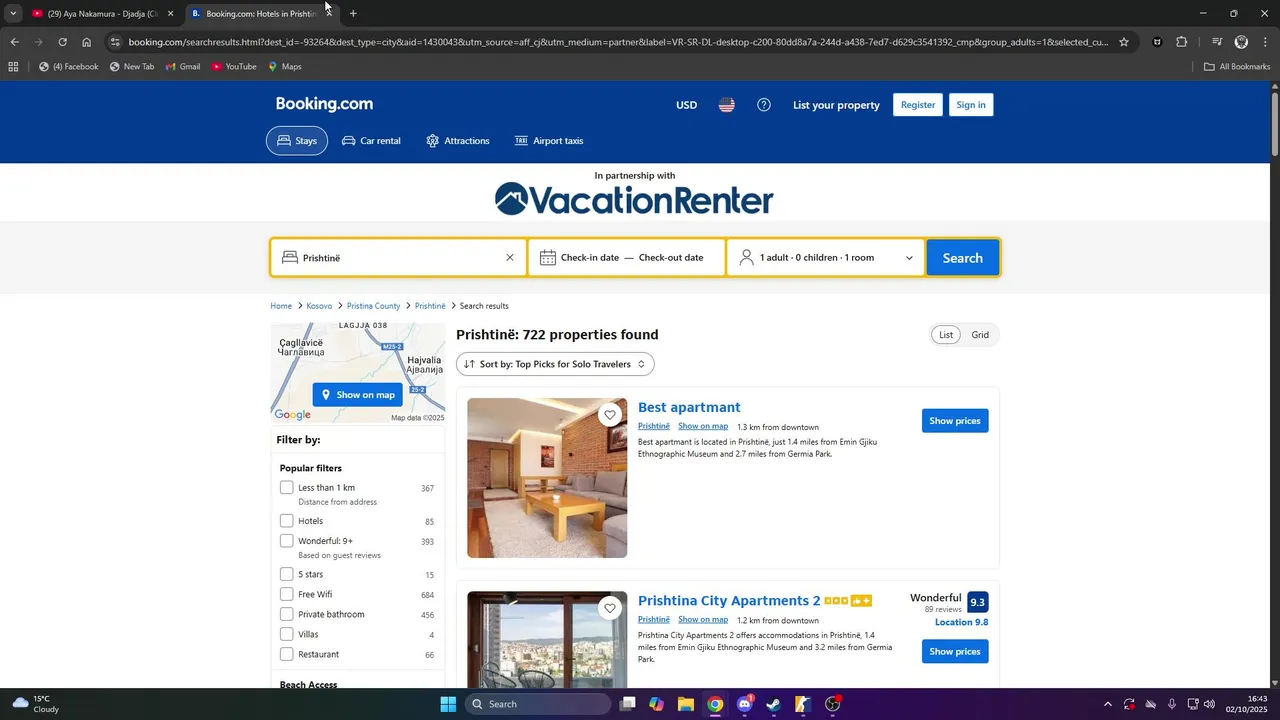Open Discord from the taskbar
The height and width of the screenshot is (720, 1280).
point(745,704)
